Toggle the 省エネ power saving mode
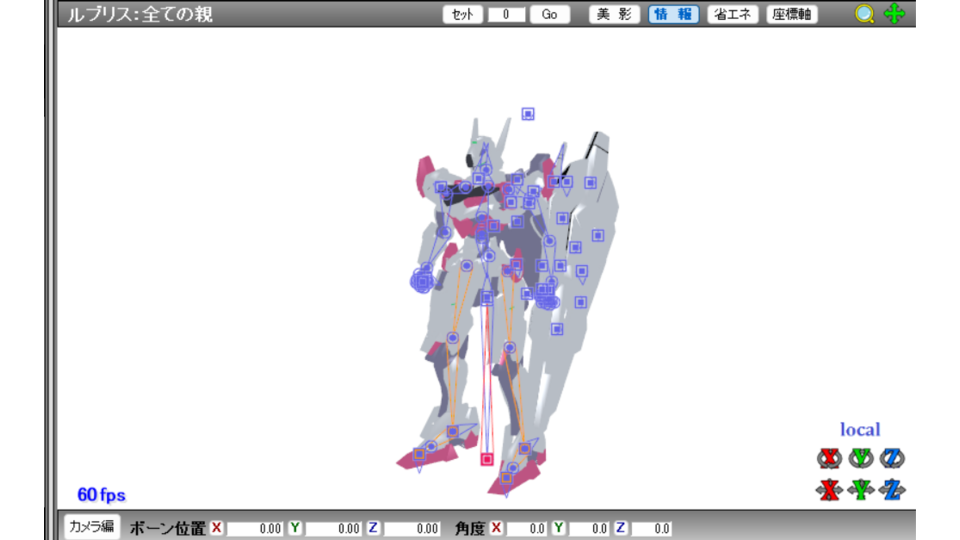The height and width of the screenshot is (540, 960). pyautogui.click(x=733, y=14)
